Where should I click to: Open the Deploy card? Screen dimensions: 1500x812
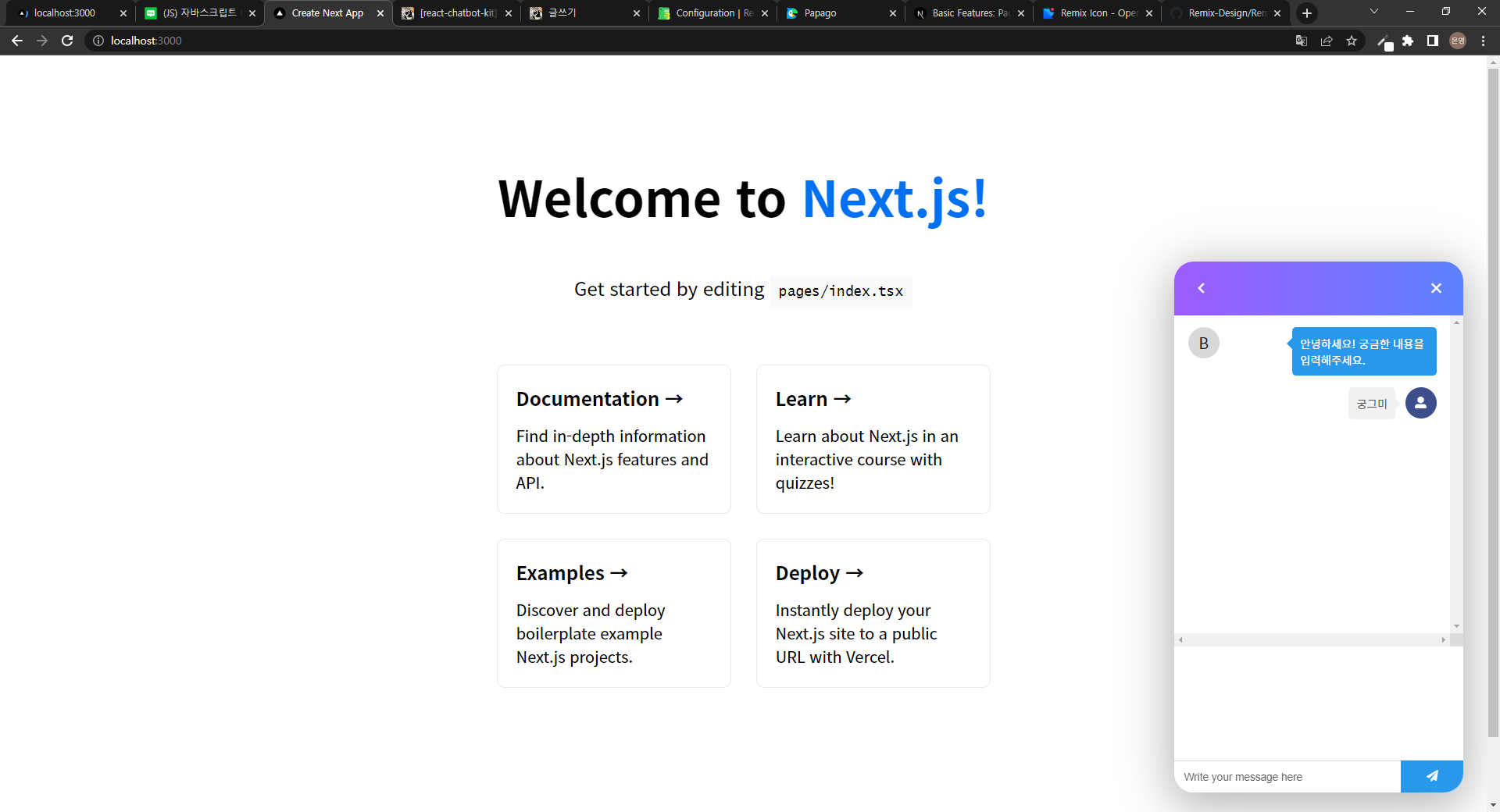[x=873, y=613]
